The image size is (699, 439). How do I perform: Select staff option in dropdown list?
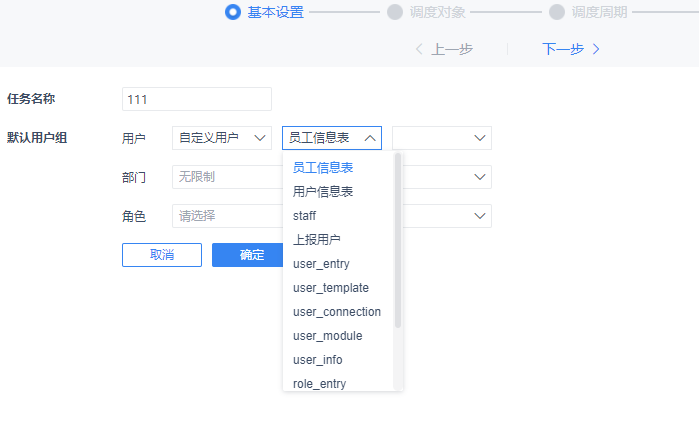point(305,216)
